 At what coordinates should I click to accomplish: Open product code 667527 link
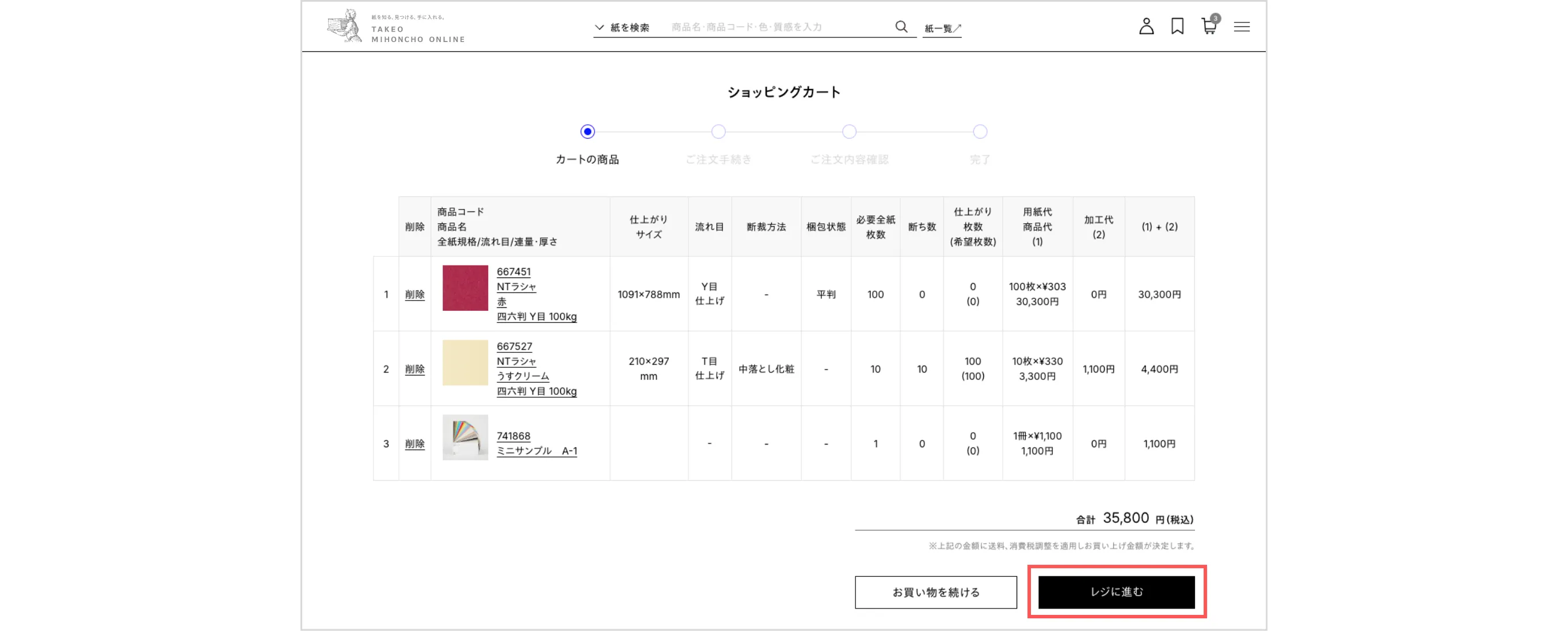coord(513,347)
